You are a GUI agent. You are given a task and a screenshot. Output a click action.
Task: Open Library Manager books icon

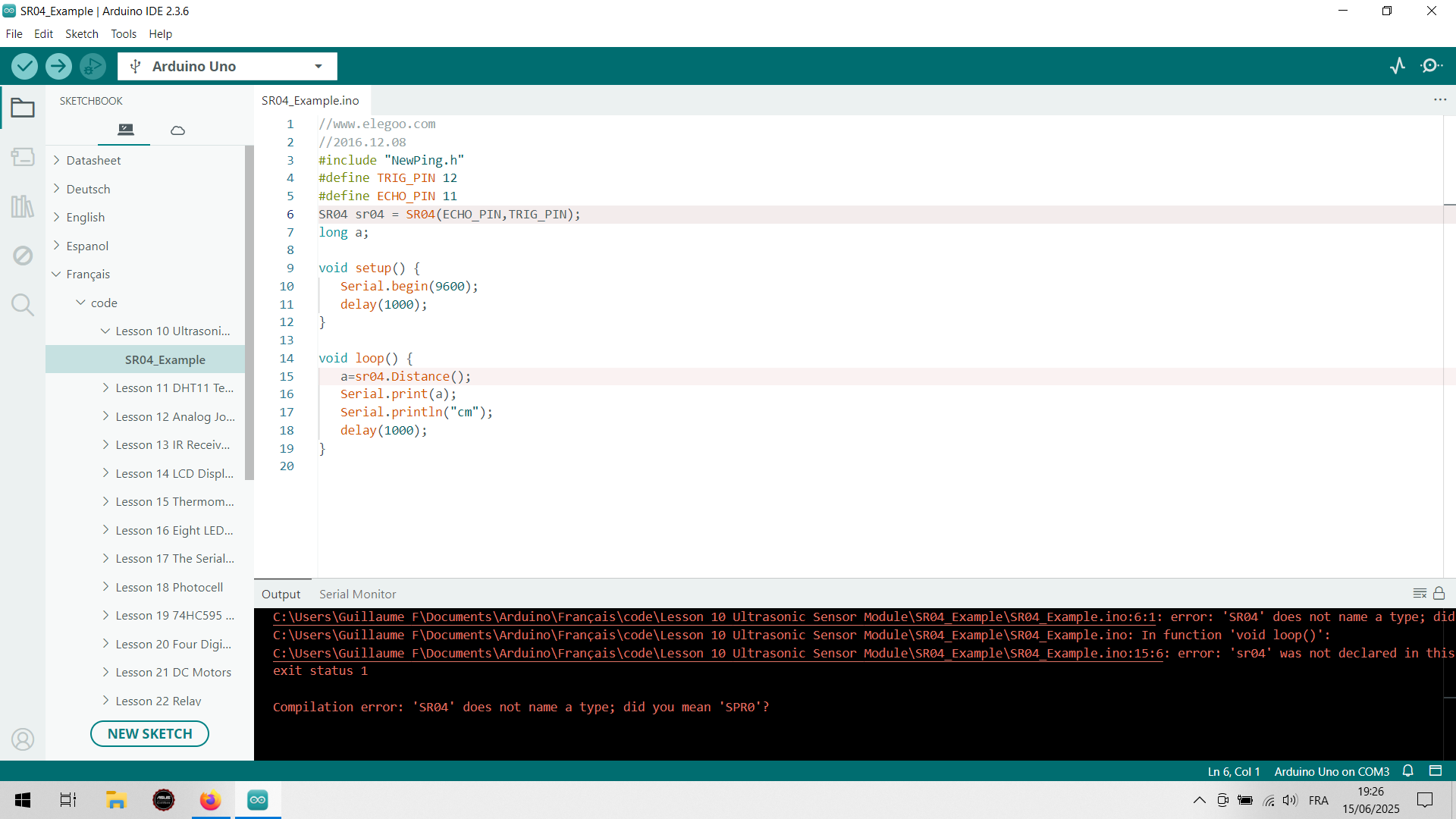[x=23, y=206]
